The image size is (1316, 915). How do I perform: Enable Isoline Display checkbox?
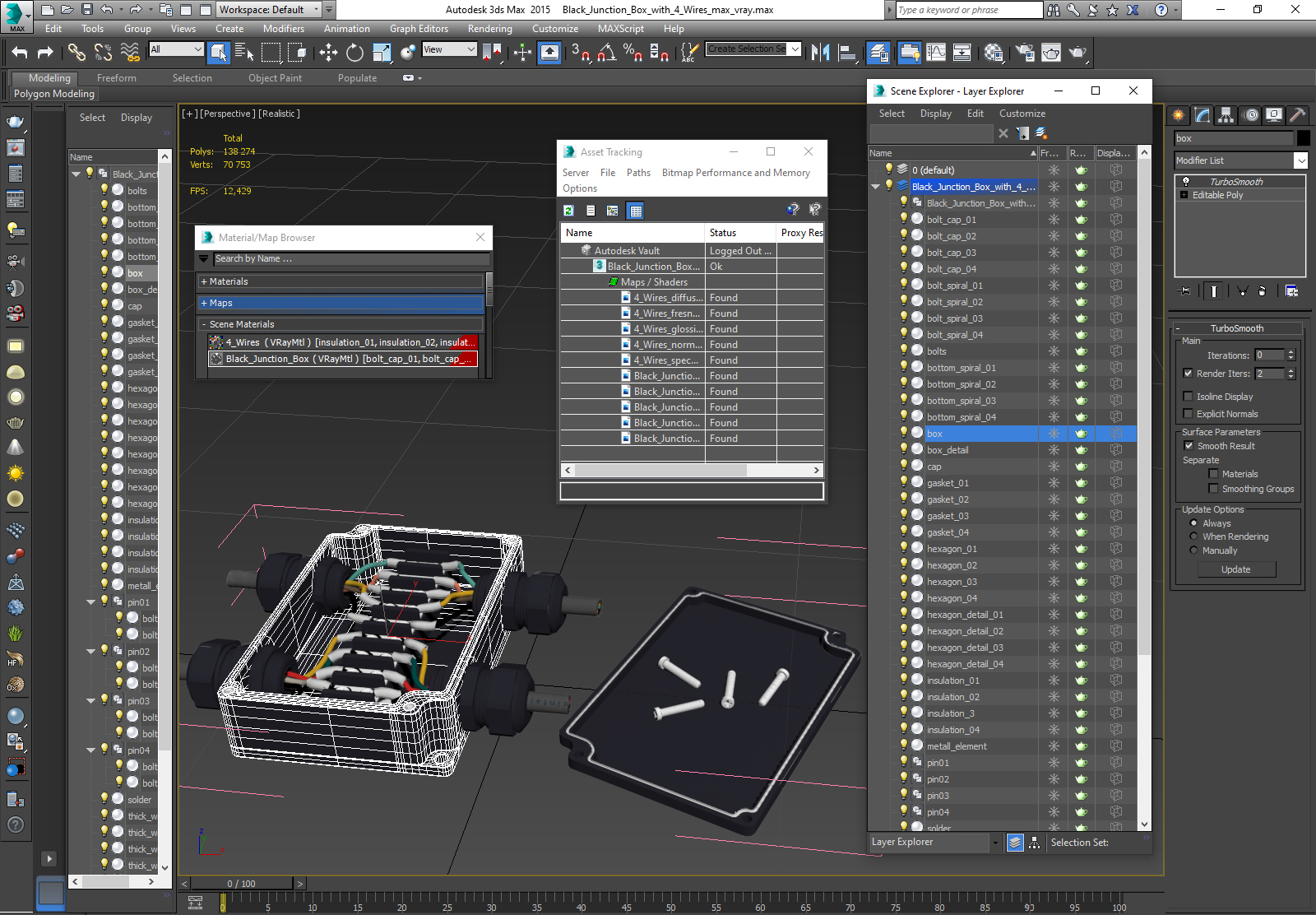pos(1188,397)
